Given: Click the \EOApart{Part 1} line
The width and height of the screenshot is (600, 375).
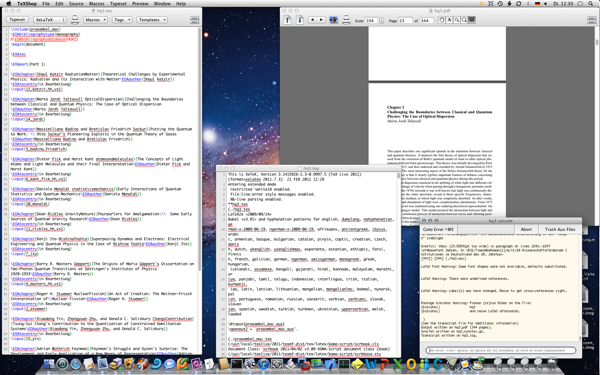Looking at the screenshot, I should click(x=28, y=64).
